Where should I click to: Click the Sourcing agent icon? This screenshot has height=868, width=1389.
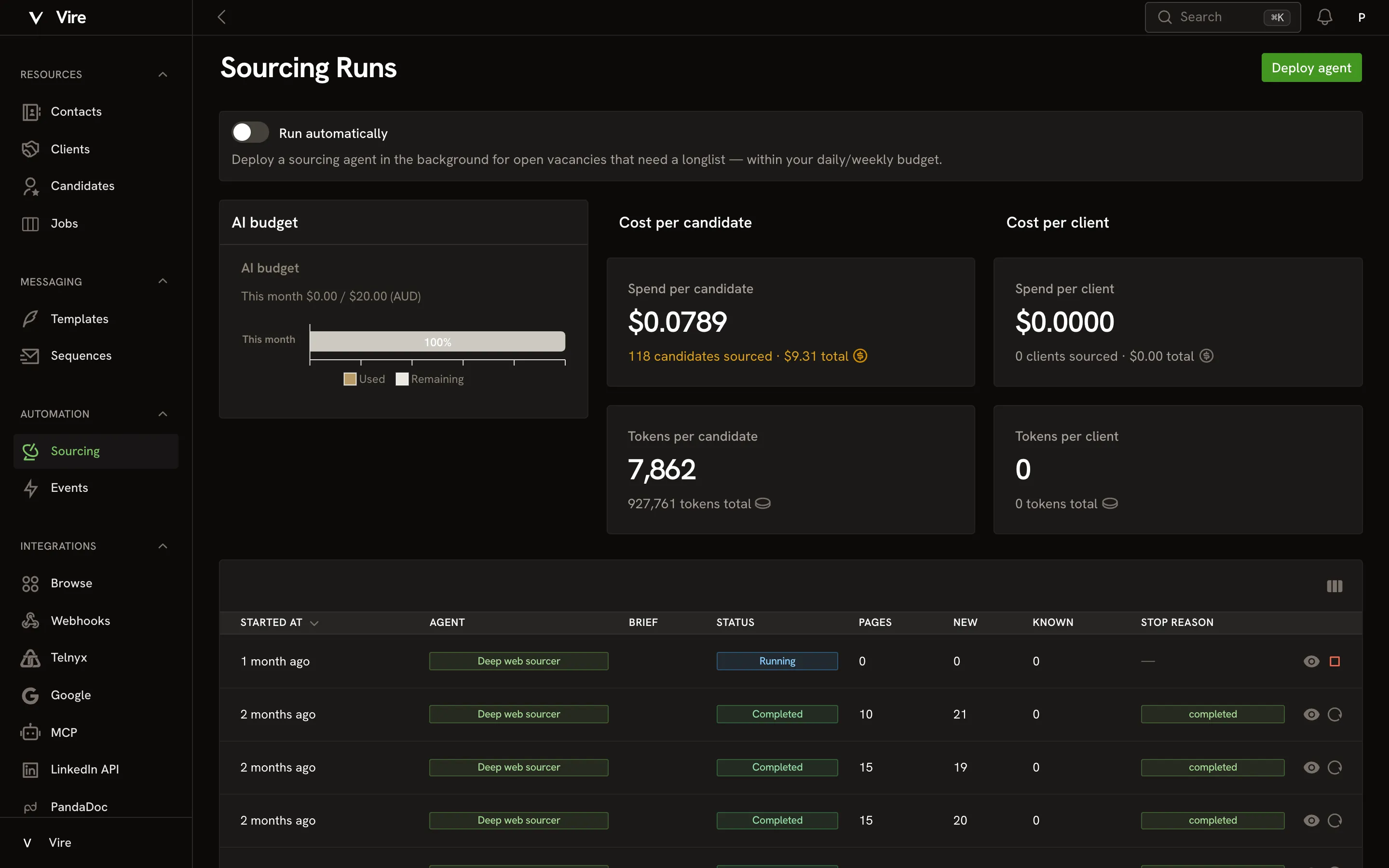point(30,451)
